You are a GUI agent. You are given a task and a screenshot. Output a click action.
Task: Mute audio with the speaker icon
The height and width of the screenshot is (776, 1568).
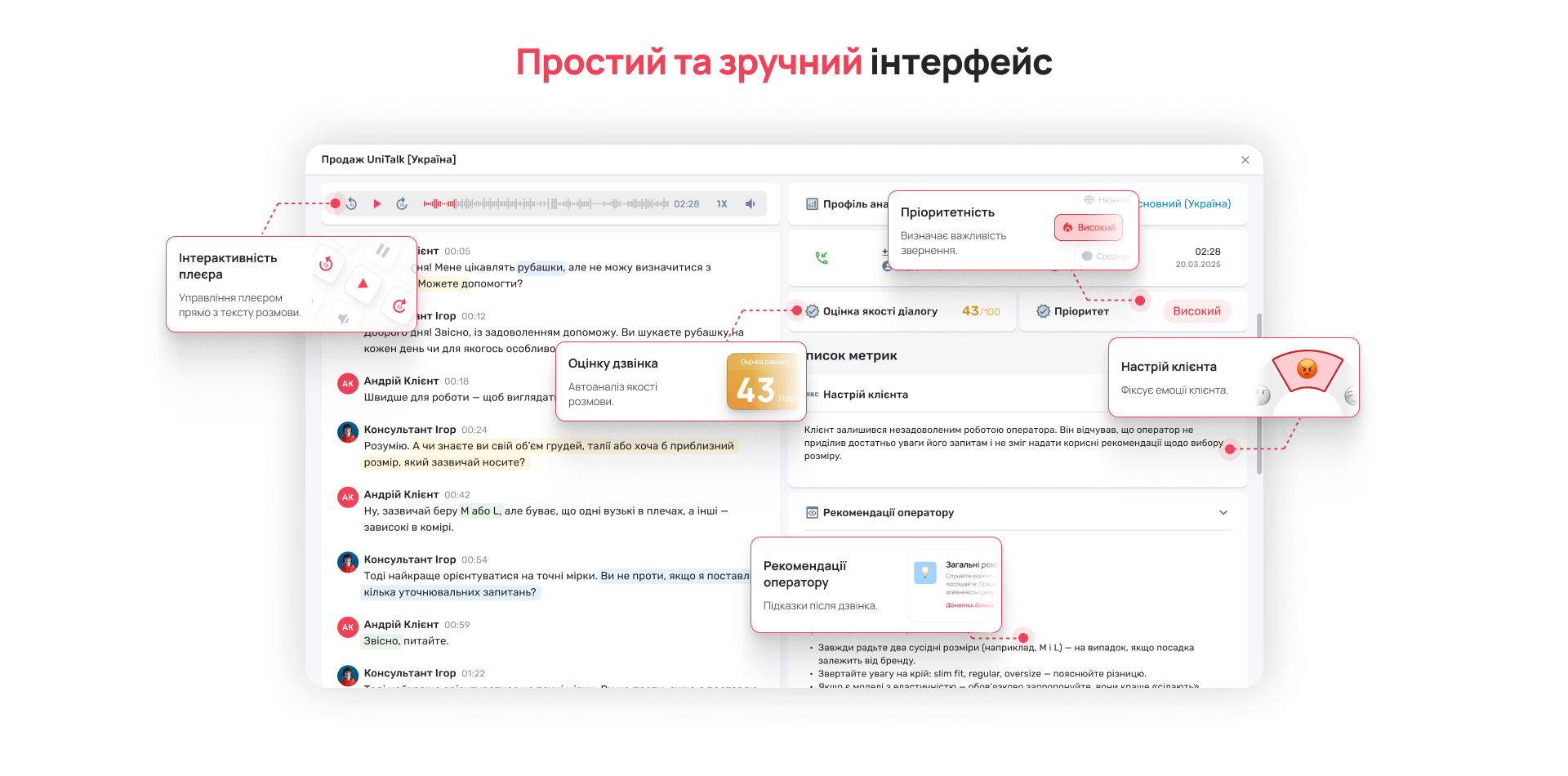(x=750, y=204)
